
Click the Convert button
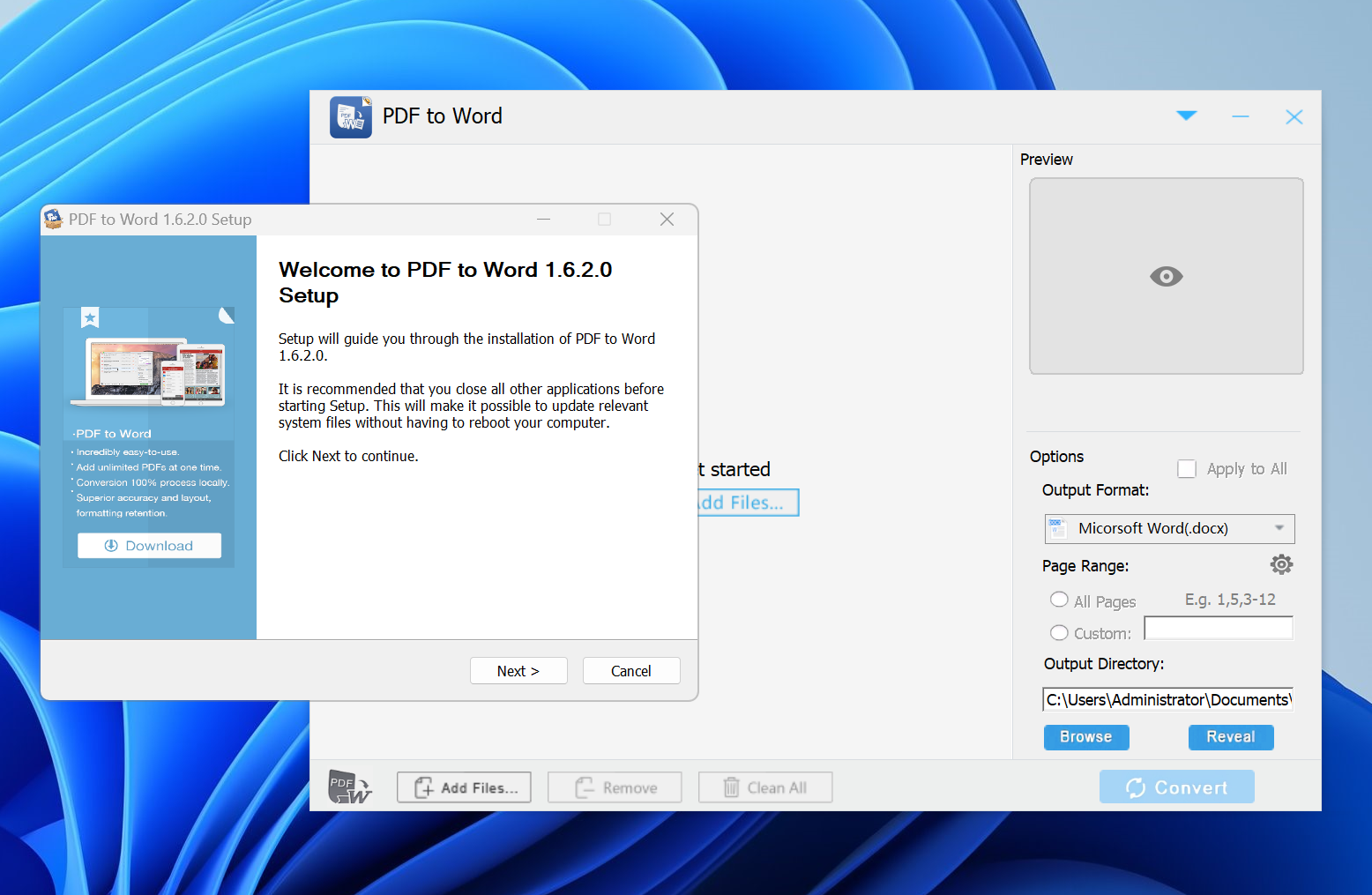coord(1177,787)
